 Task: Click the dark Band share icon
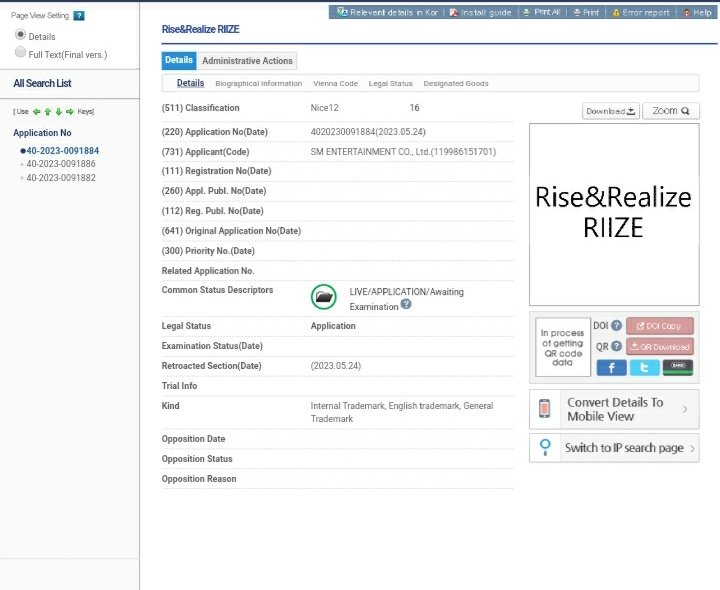[x=678, y=368]
